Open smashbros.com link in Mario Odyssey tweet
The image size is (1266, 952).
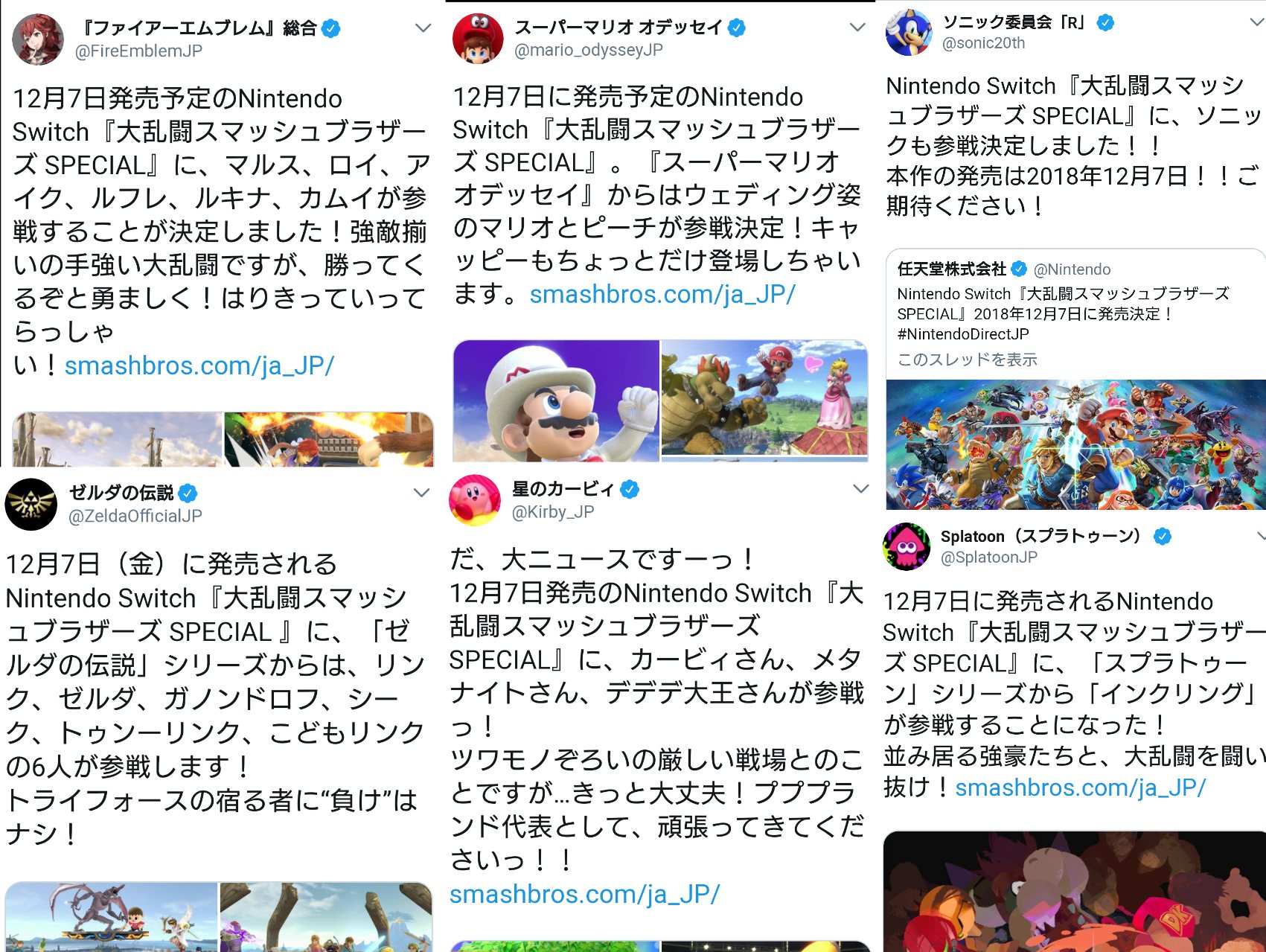click(x=662, y=294)
